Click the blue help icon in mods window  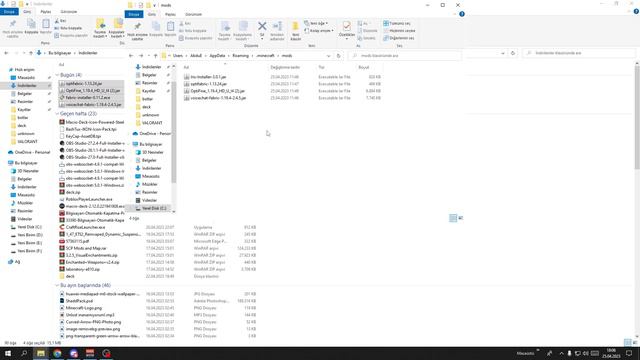462,14
